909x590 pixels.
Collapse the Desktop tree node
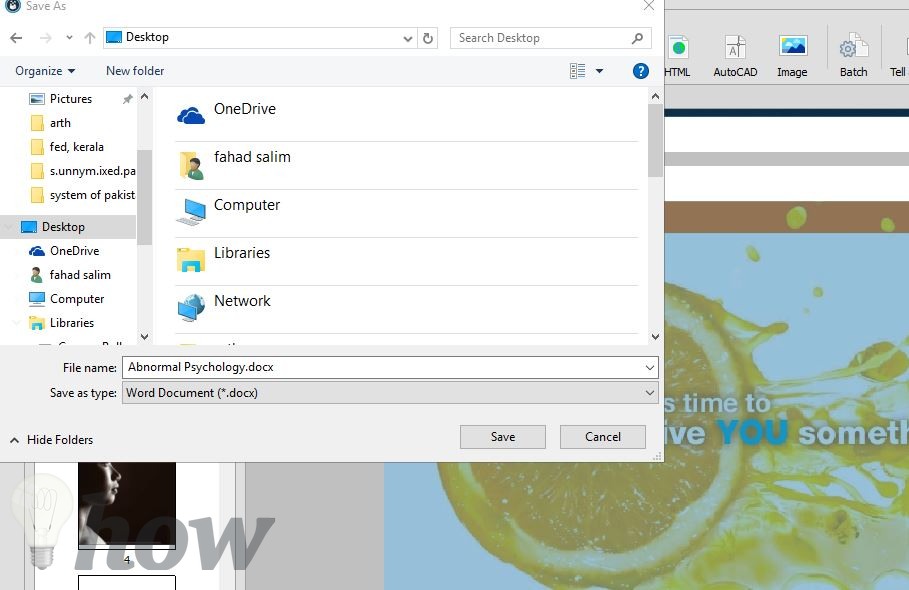tap(8, 227)
